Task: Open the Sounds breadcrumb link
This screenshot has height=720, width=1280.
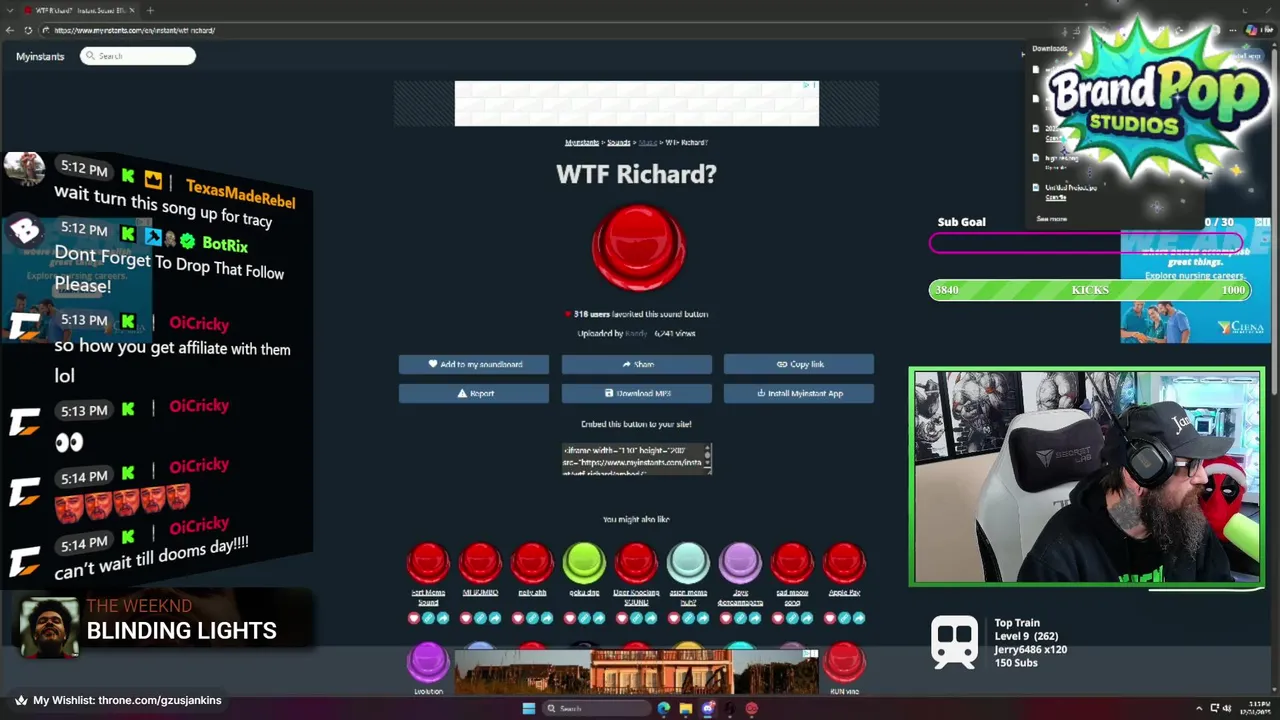Action: pyautogui.click(x=619, y=142)
